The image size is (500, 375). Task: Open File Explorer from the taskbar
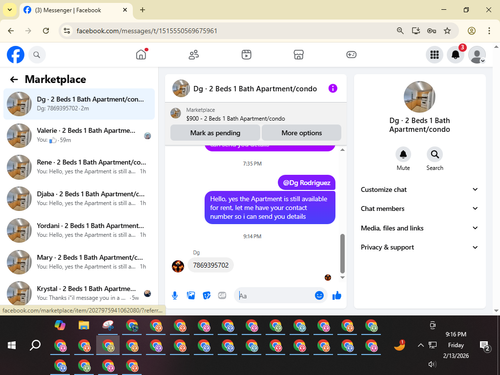84,325
